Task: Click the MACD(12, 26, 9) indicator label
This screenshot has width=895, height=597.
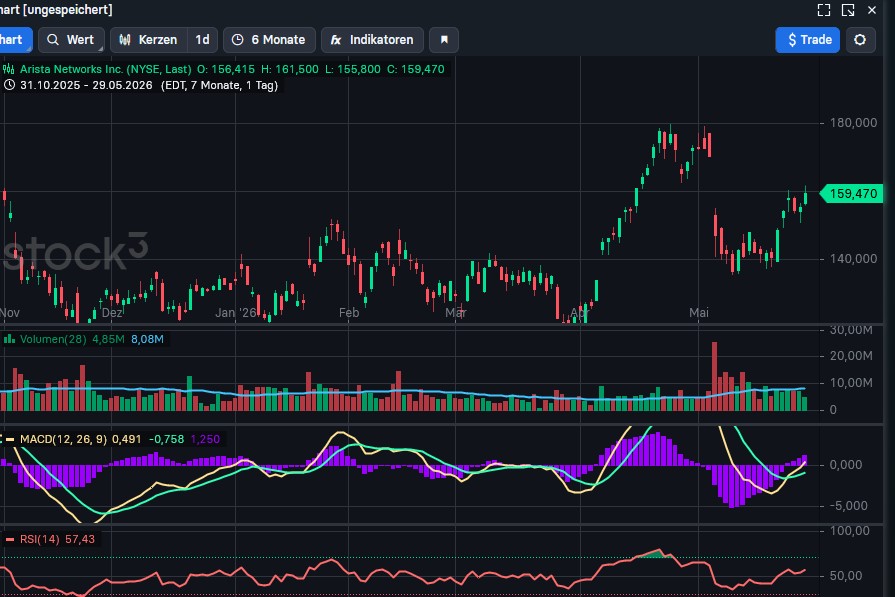Action: 63,439
